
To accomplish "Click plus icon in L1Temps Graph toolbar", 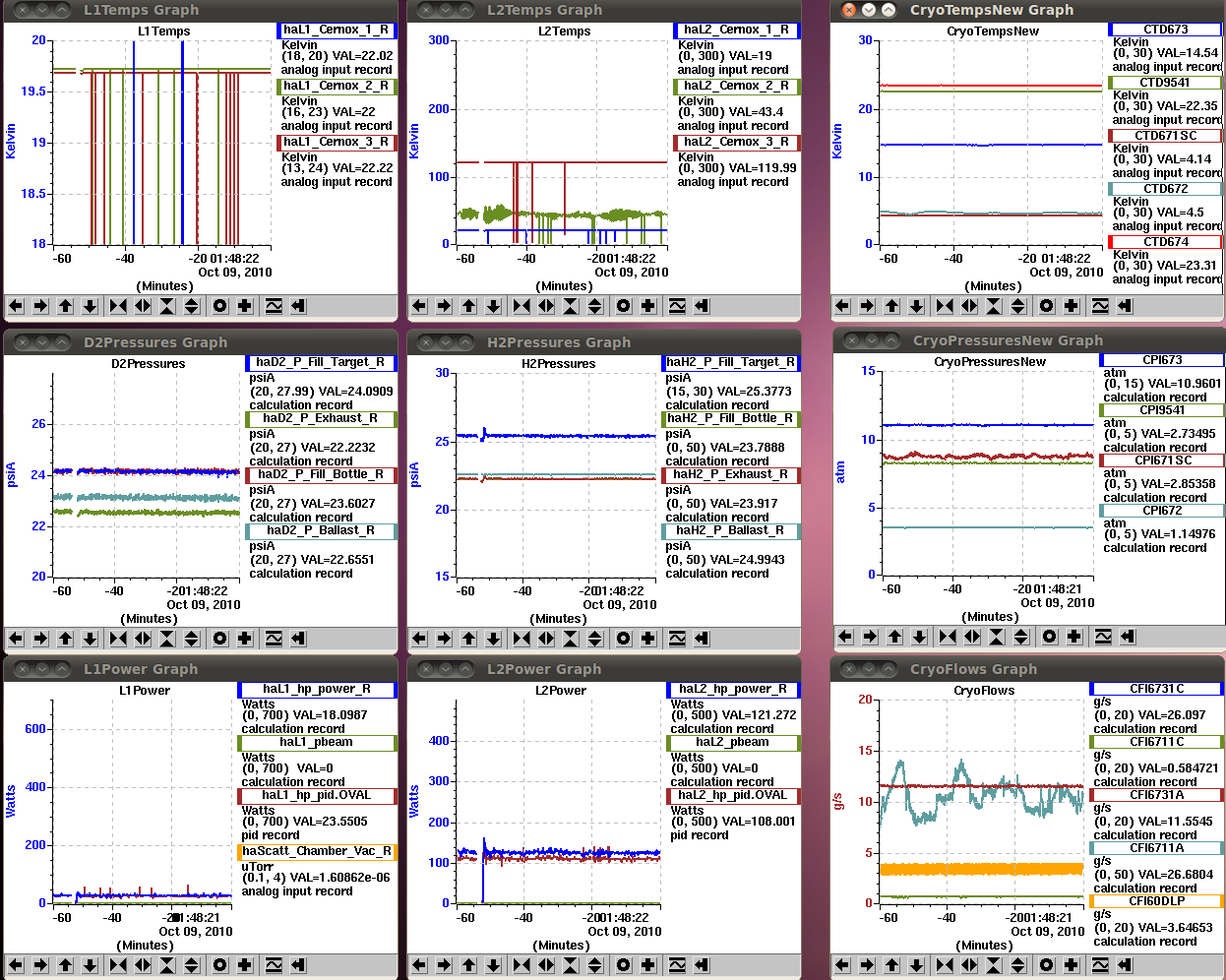I will (x=245, y=306).
